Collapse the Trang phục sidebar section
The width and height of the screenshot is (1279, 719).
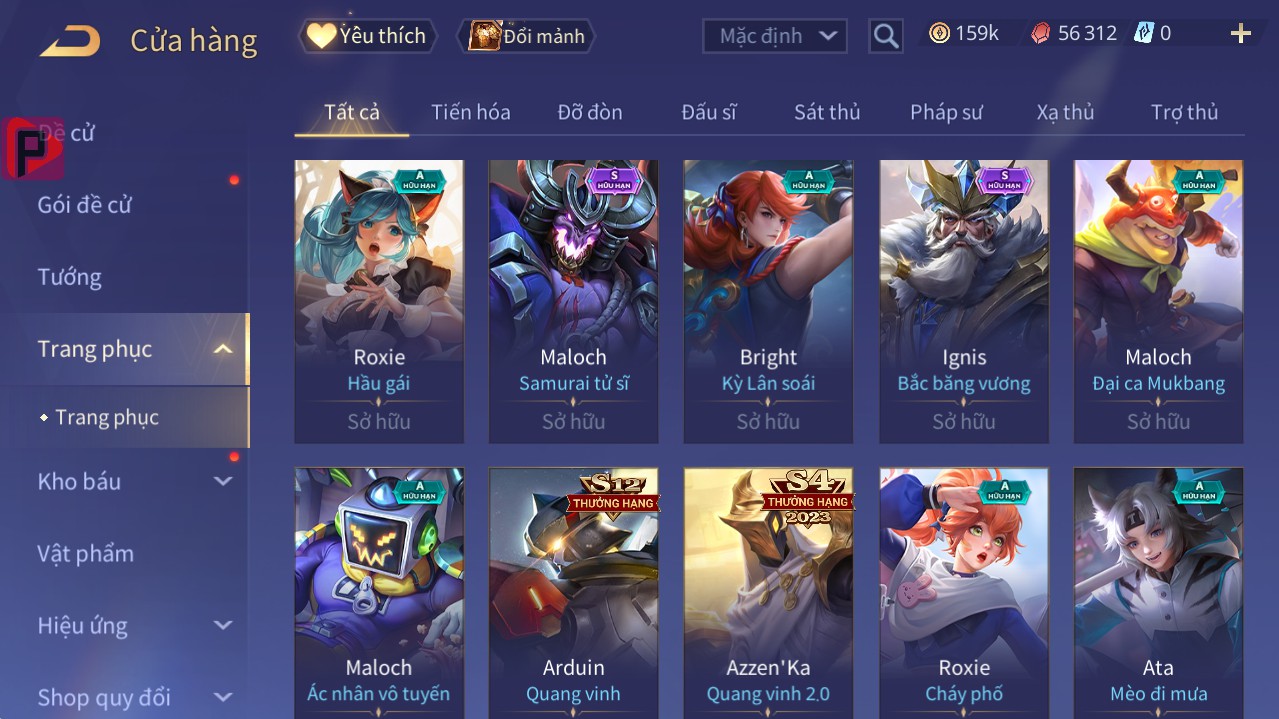click(223, 349)
